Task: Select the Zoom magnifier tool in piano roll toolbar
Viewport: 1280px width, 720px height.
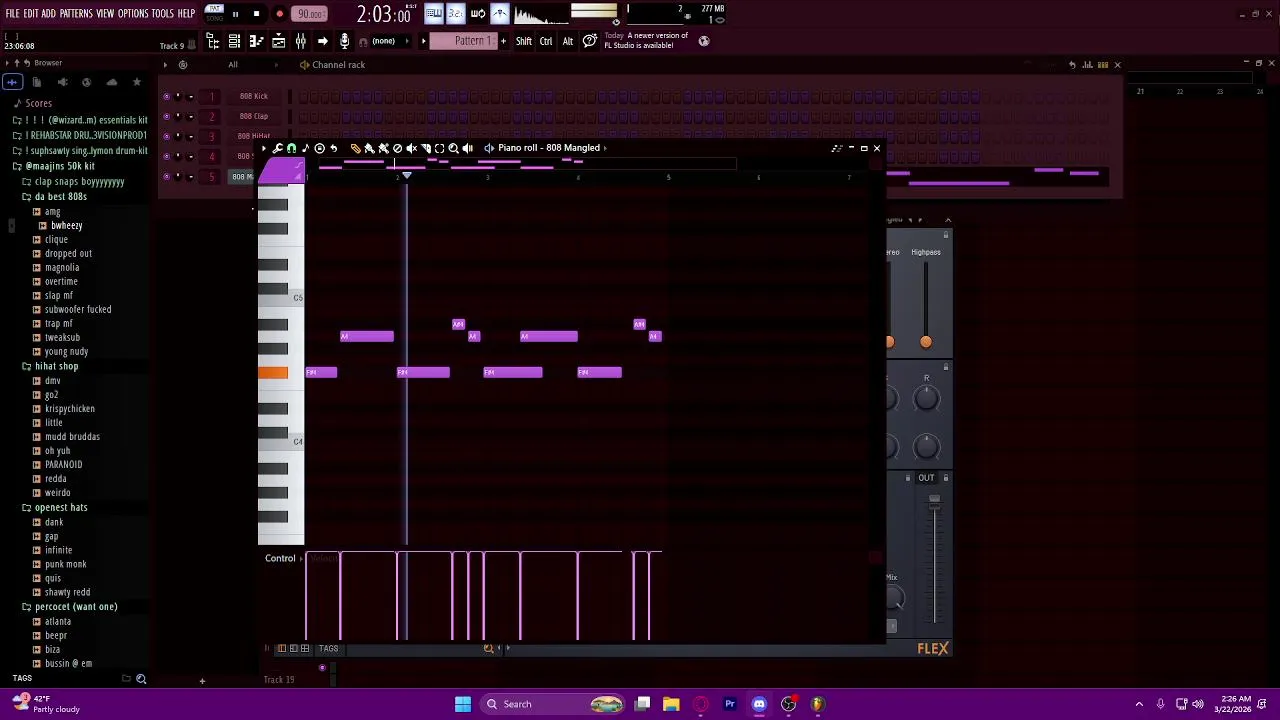Action: point(453,148)
